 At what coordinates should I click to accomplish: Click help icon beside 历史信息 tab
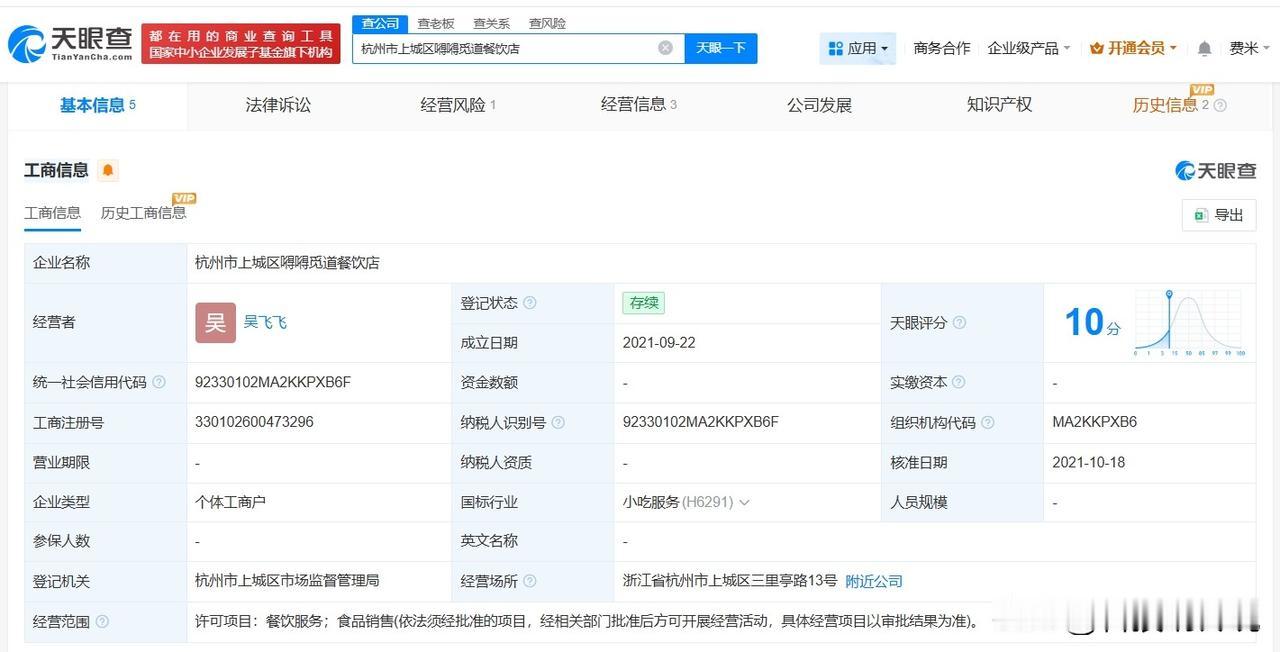pyautogui.click(x=1220, y=105)
